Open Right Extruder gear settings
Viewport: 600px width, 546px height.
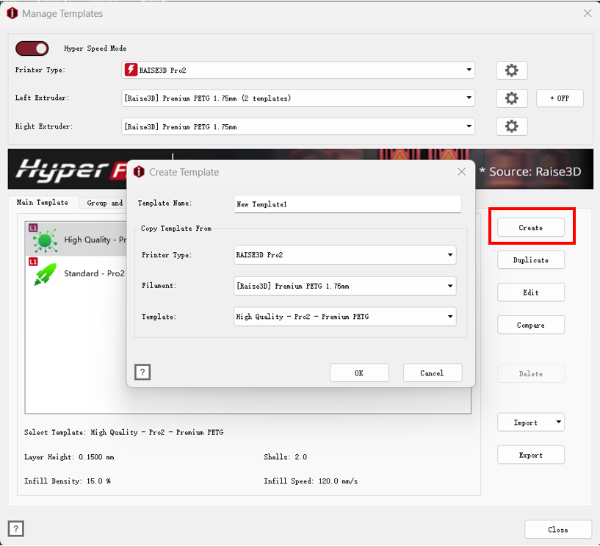(x=511, y=127)
